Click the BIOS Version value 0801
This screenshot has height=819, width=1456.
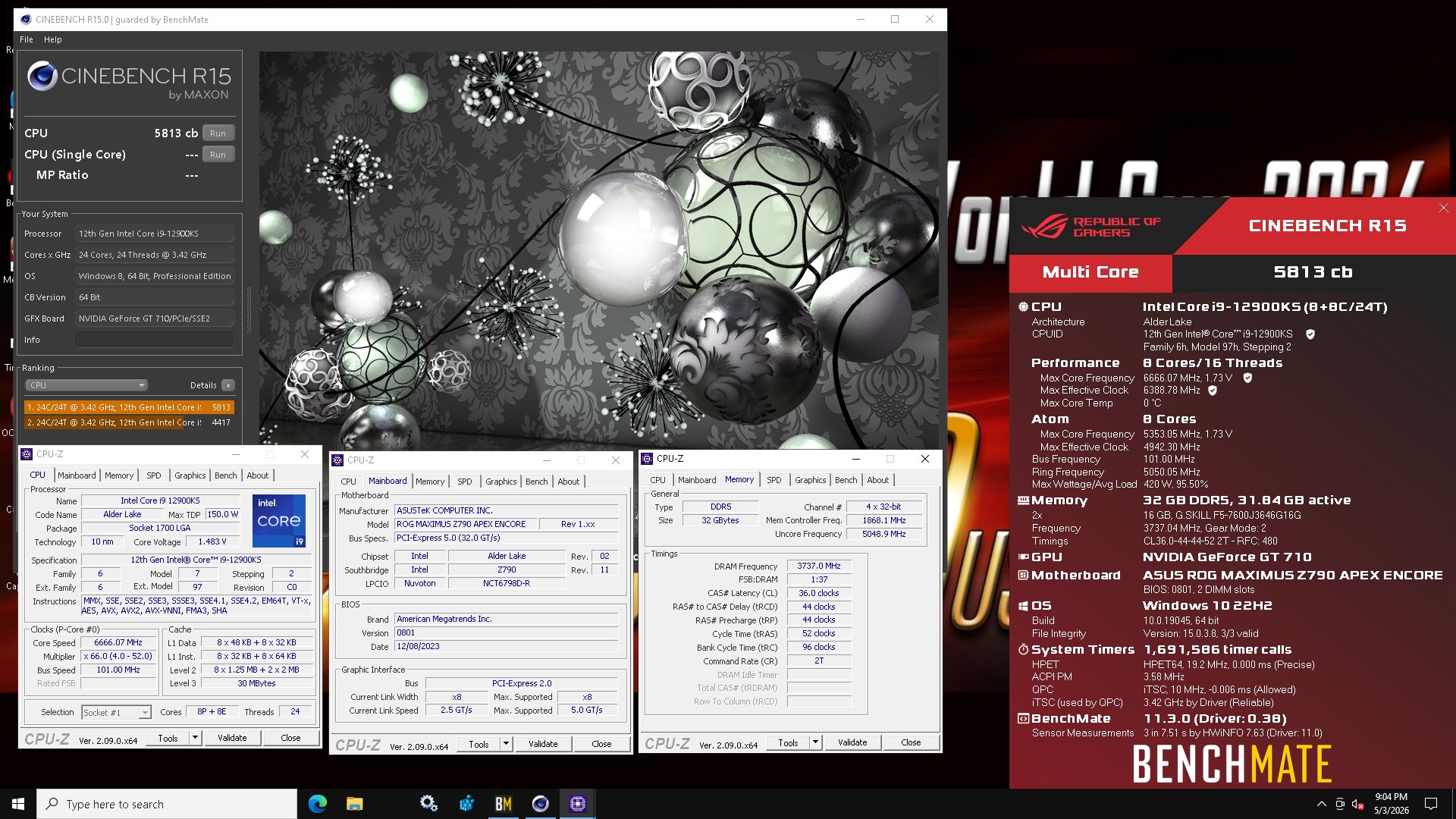pyautogui.click(x=507, y=632)
